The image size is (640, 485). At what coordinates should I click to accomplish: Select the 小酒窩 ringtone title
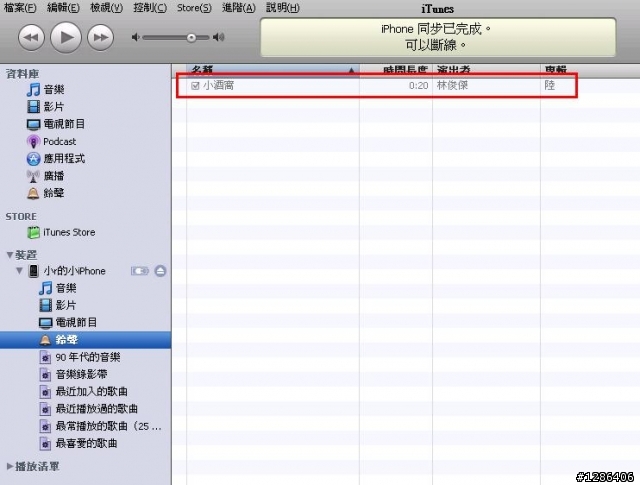218,85
